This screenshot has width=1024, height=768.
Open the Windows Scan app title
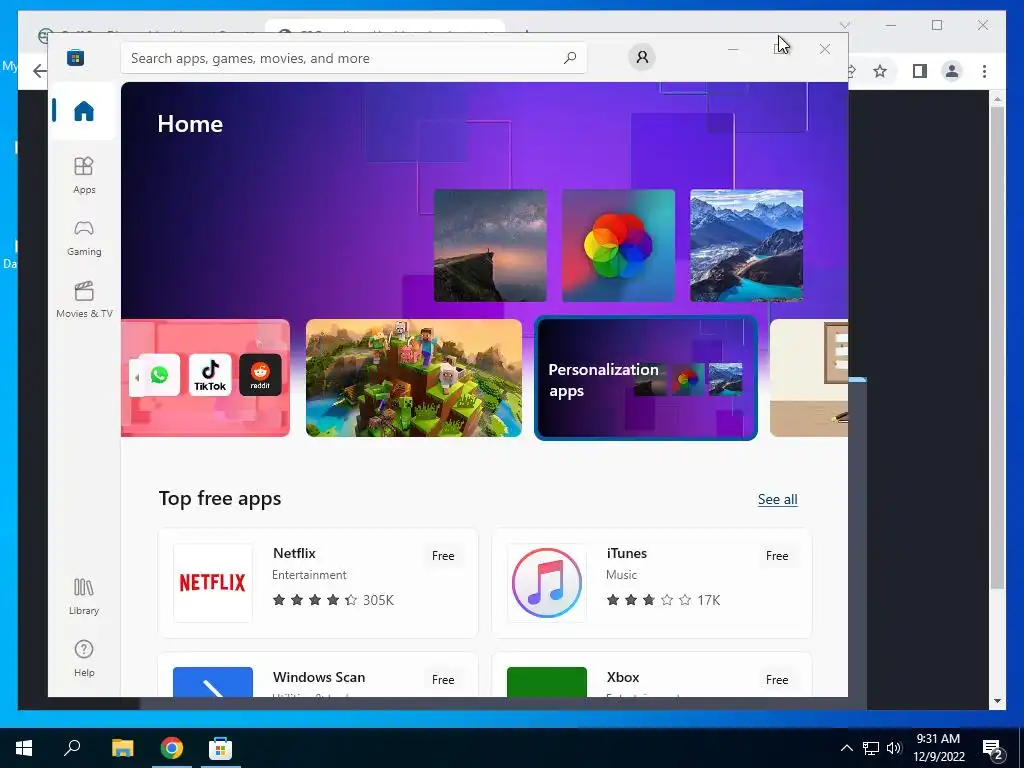click(x=319, y=677)
